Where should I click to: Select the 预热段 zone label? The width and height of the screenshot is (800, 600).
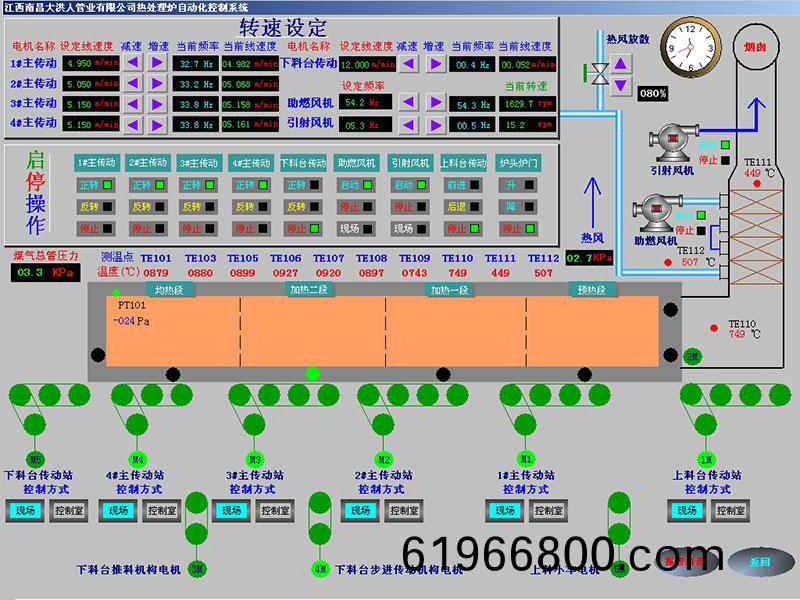[x=592, y=290]
